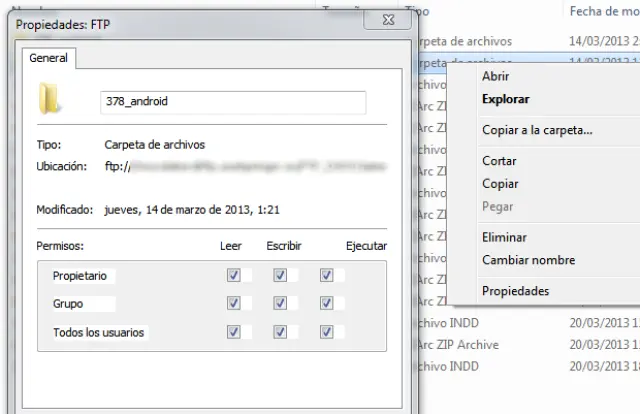Toggle Propietario Ejecutar permission checkbox
The image size is (640, 414).
(x=326, y=275)
